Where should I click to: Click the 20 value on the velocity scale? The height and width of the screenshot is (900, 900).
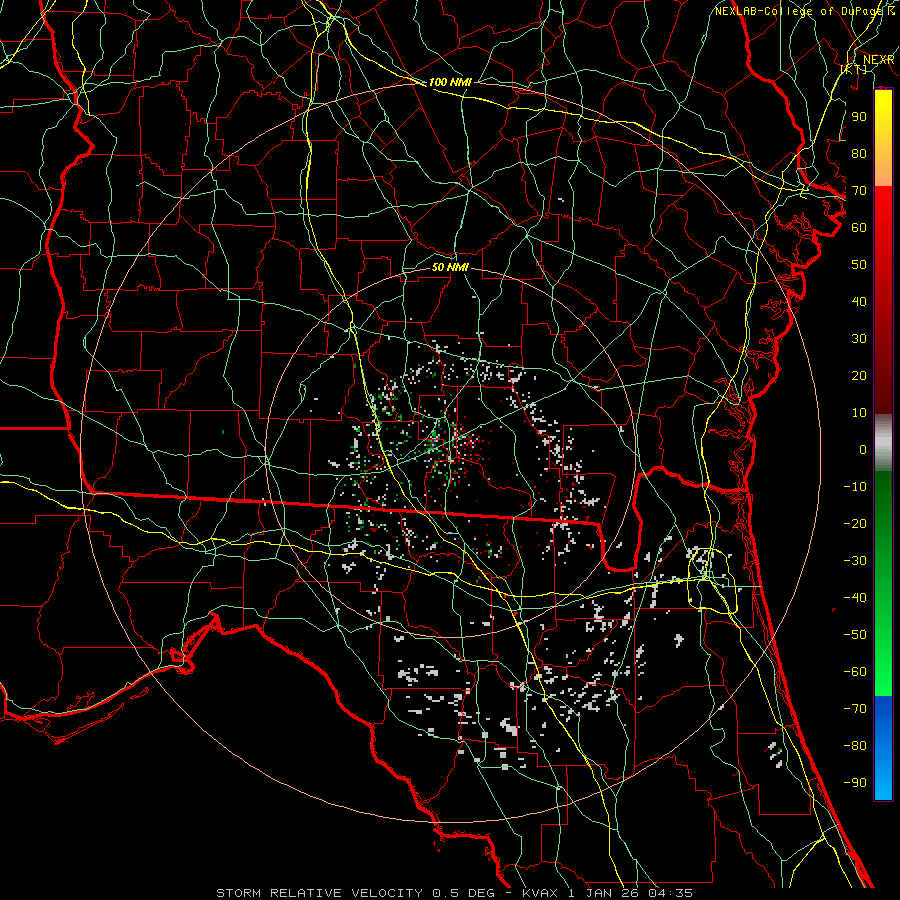coord(859,375)
